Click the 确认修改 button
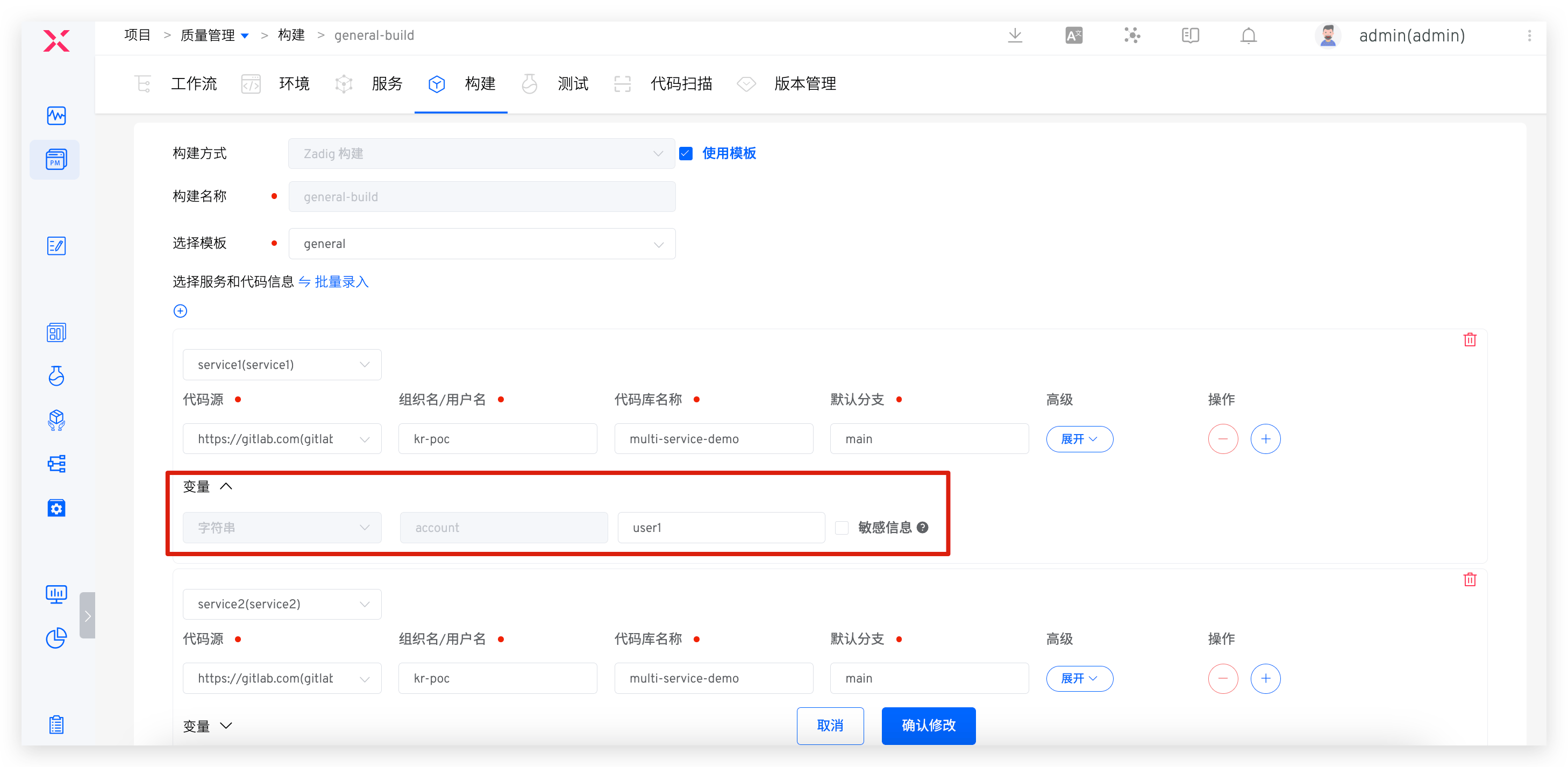The width and height of the screenshot is (1568, 767). pos(928,726)
